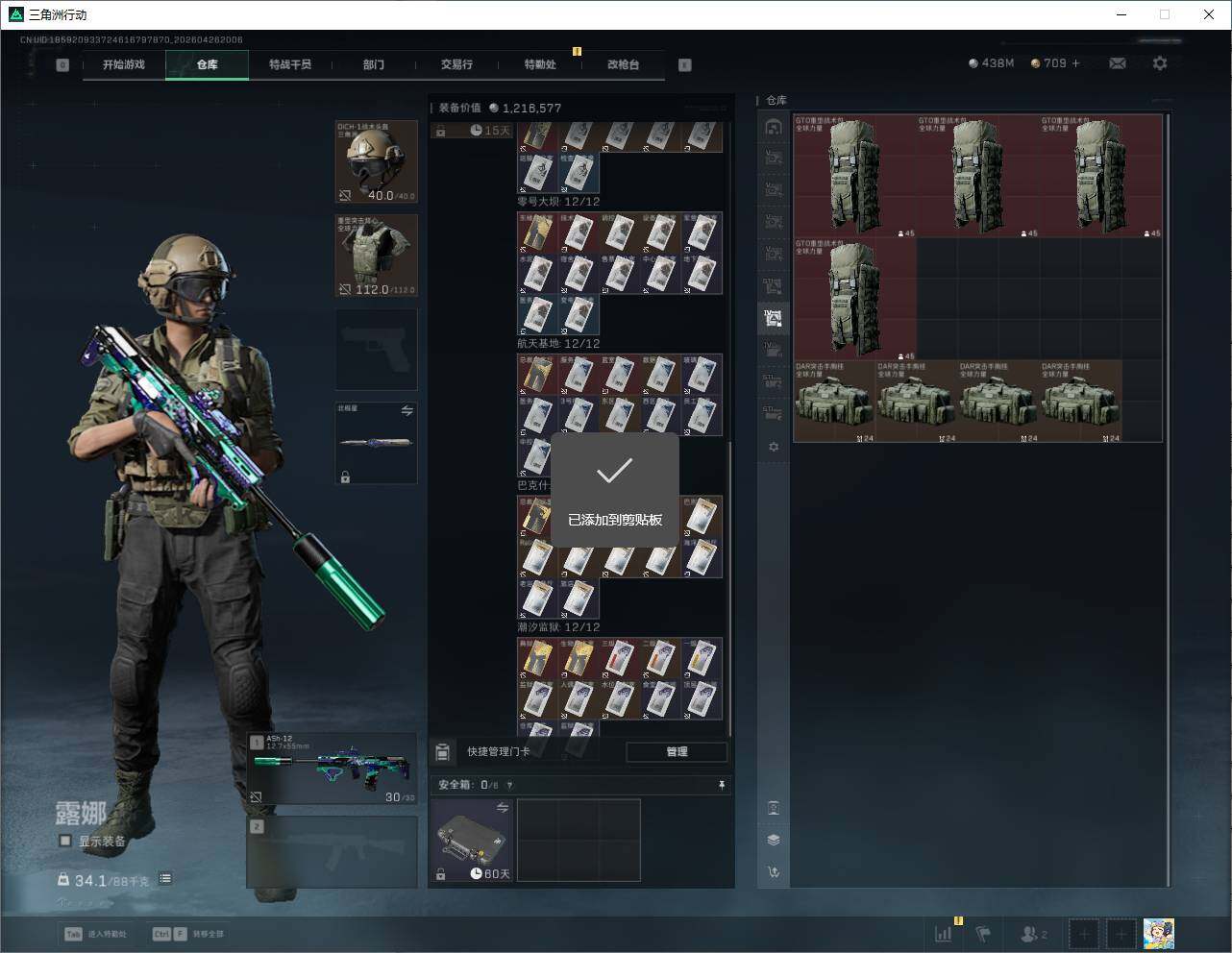Viewport: 1232px width, 953px height.
Task: Click the key card holder icon beside 快捷管理门卡
Action: [442, 751]
